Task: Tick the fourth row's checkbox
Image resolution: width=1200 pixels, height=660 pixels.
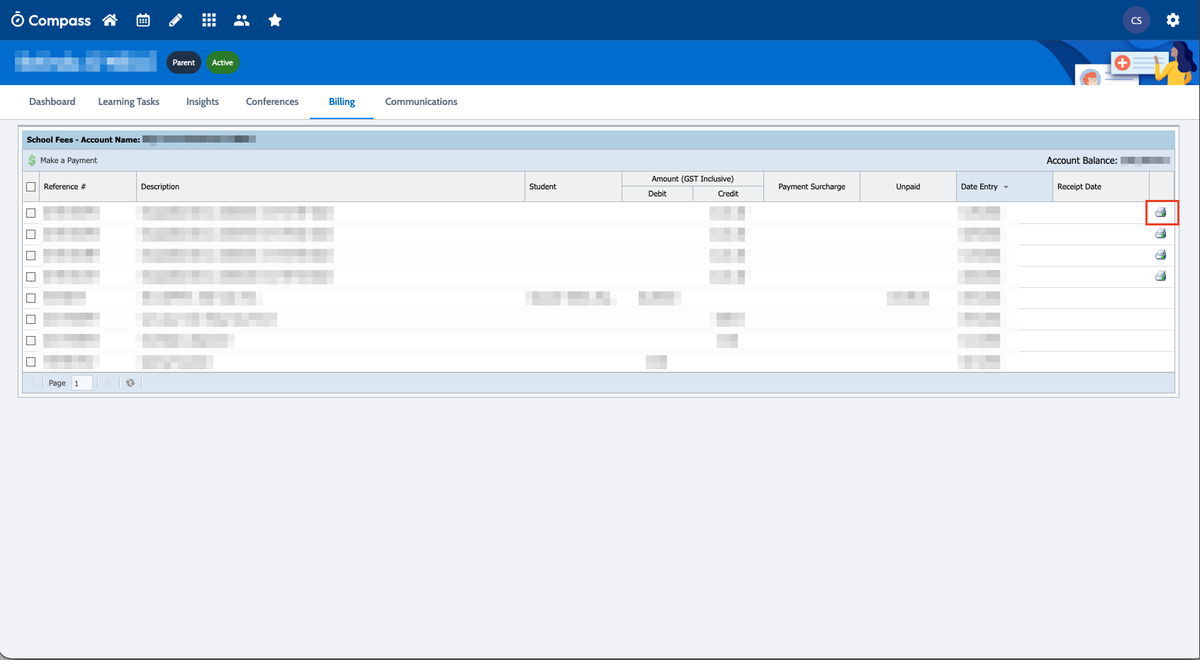Action: point(31,276)
